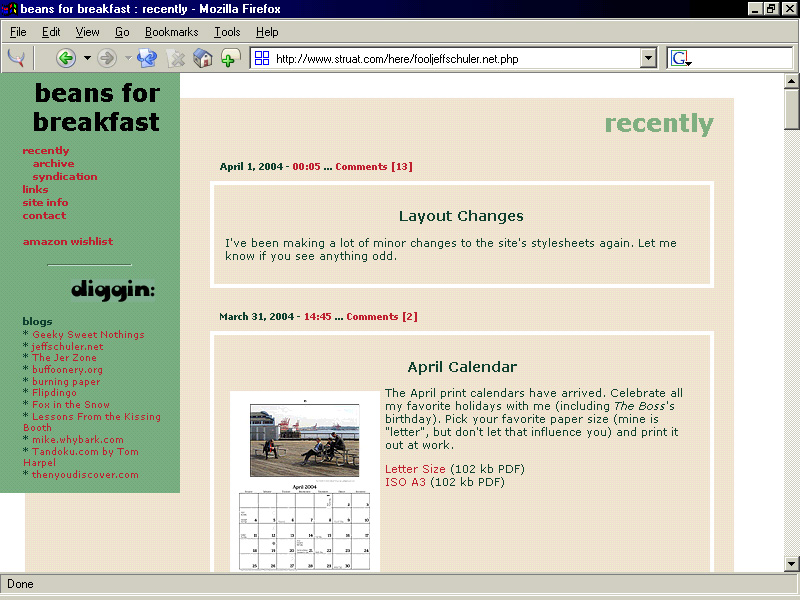Visit the Geeky Sweet Nothings blog link
The image size is (800, 600).
pyautogui.click(x=88, y=335)
